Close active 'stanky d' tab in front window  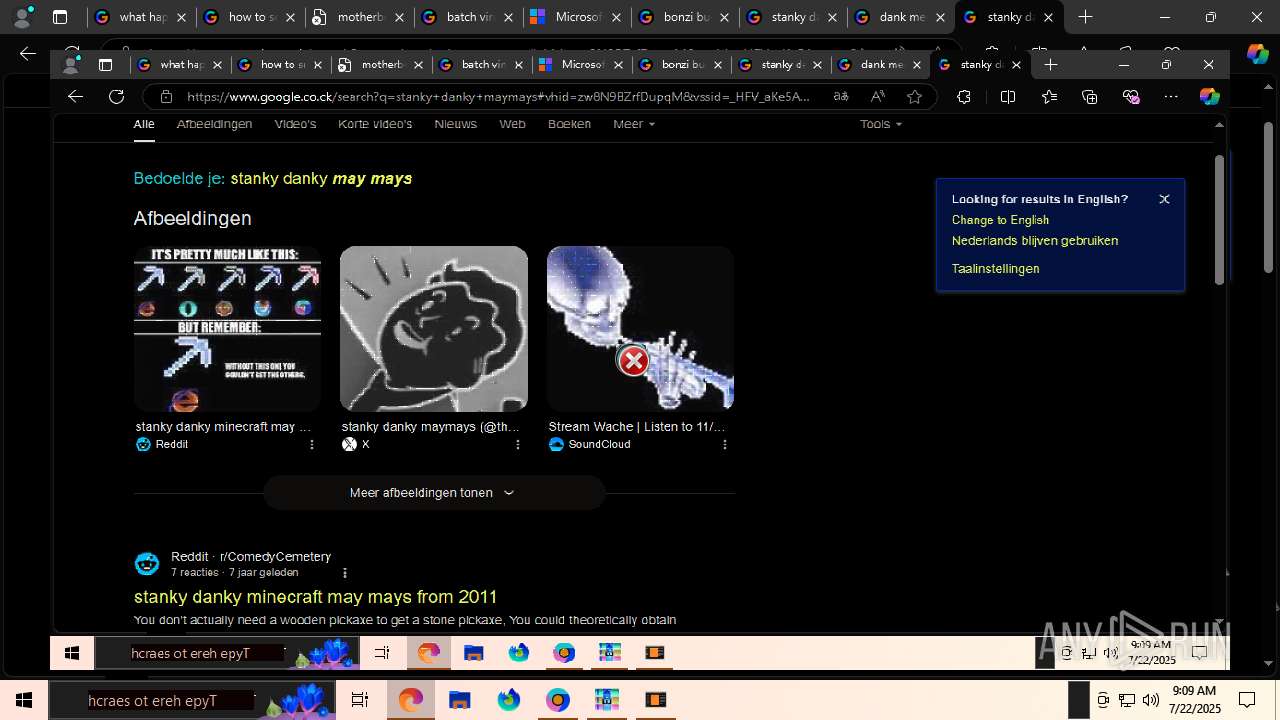coord(1016,64)
